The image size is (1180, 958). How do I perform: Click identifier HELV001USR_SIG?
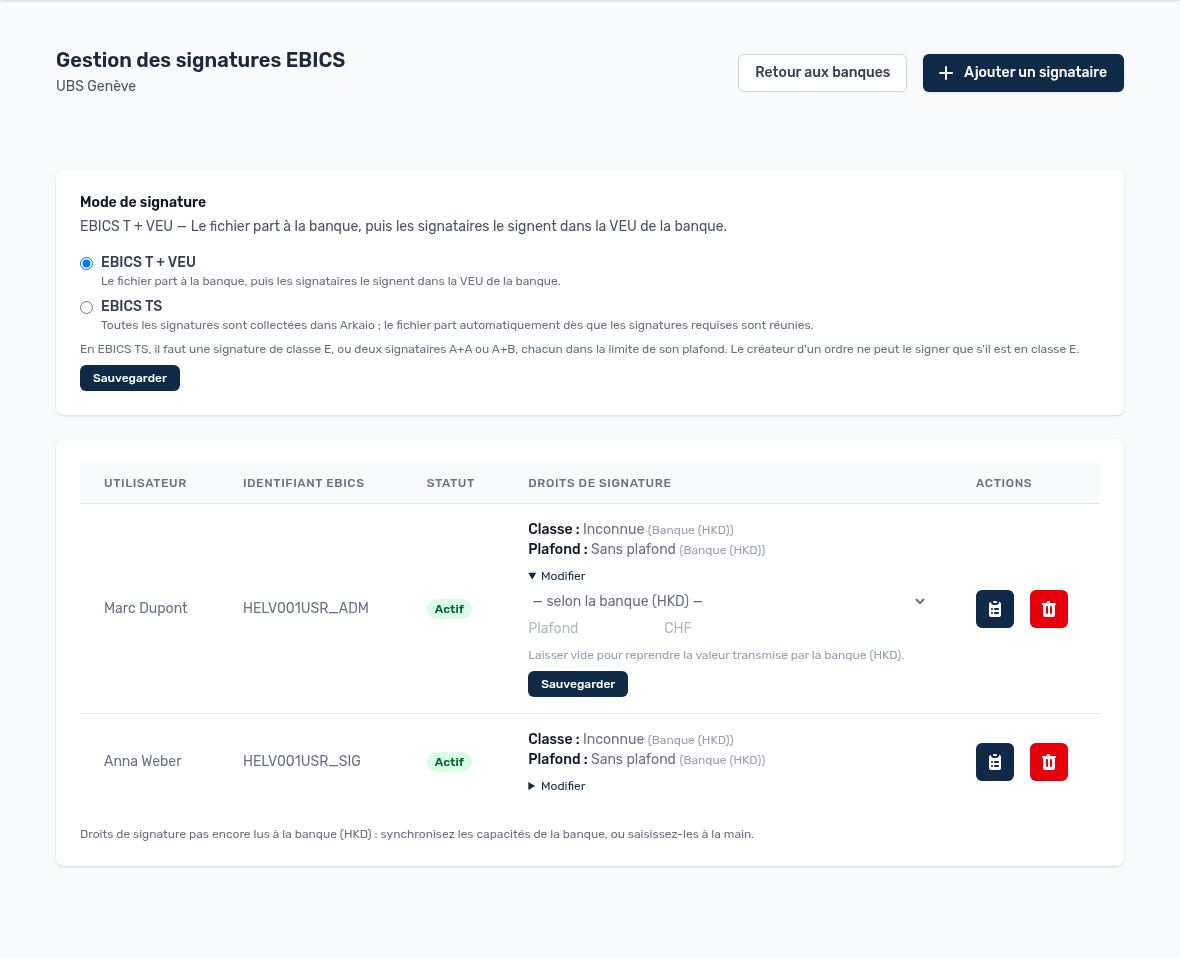coord(301,761)
